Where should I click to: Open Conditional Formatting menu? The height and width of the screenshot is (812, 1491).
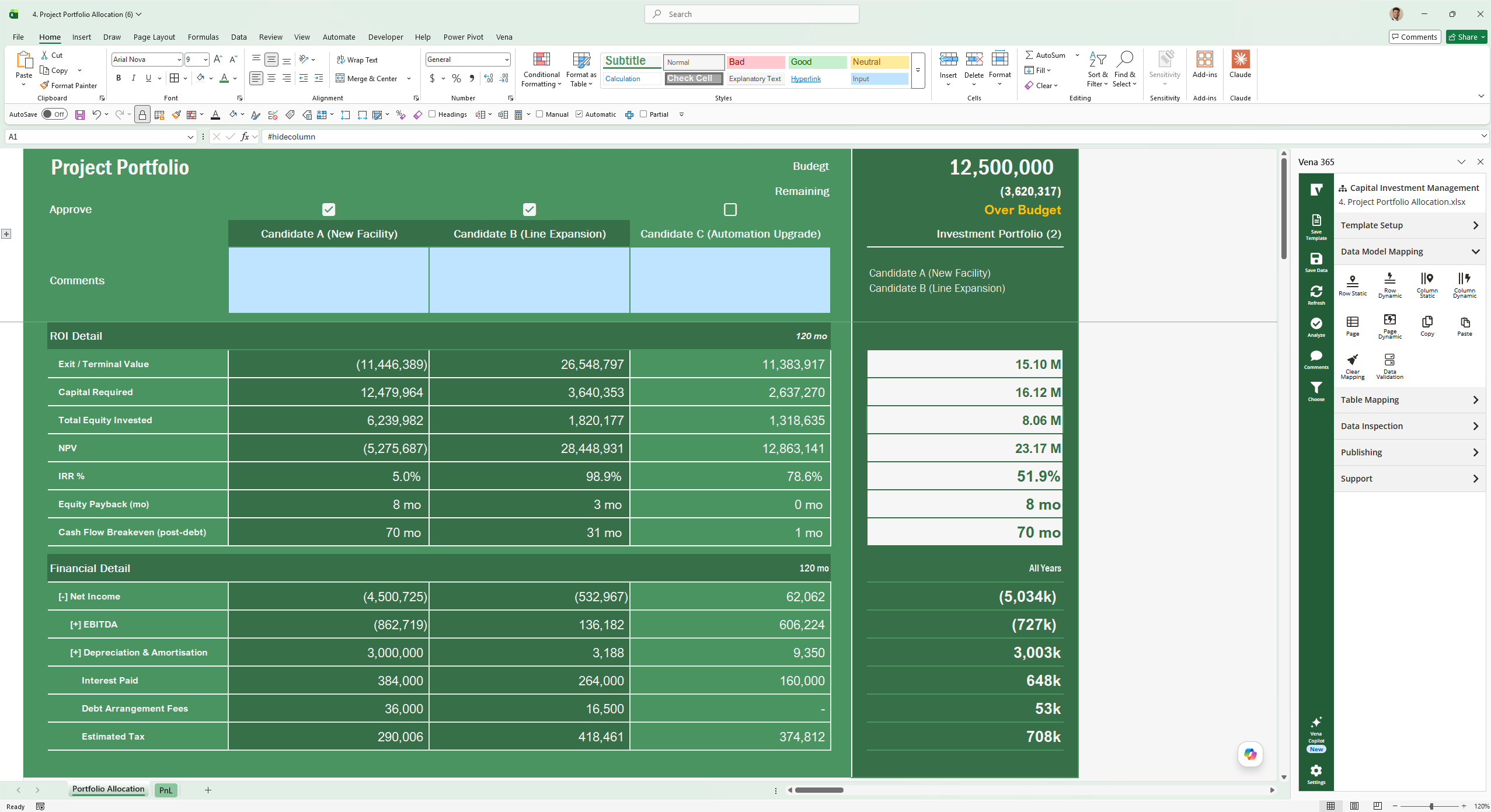tap(541, 69)
